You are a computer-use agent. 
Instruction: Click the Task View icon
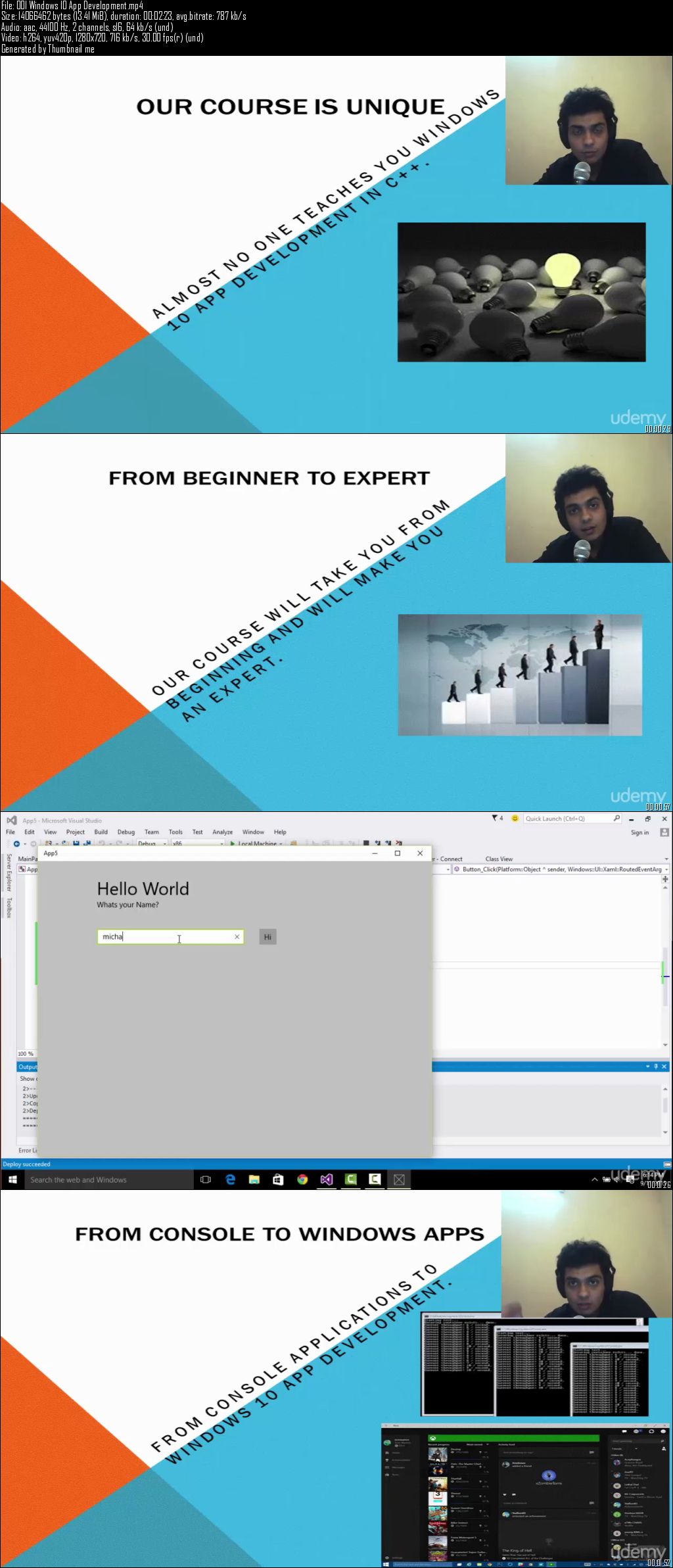click(x=205, y=1179)
